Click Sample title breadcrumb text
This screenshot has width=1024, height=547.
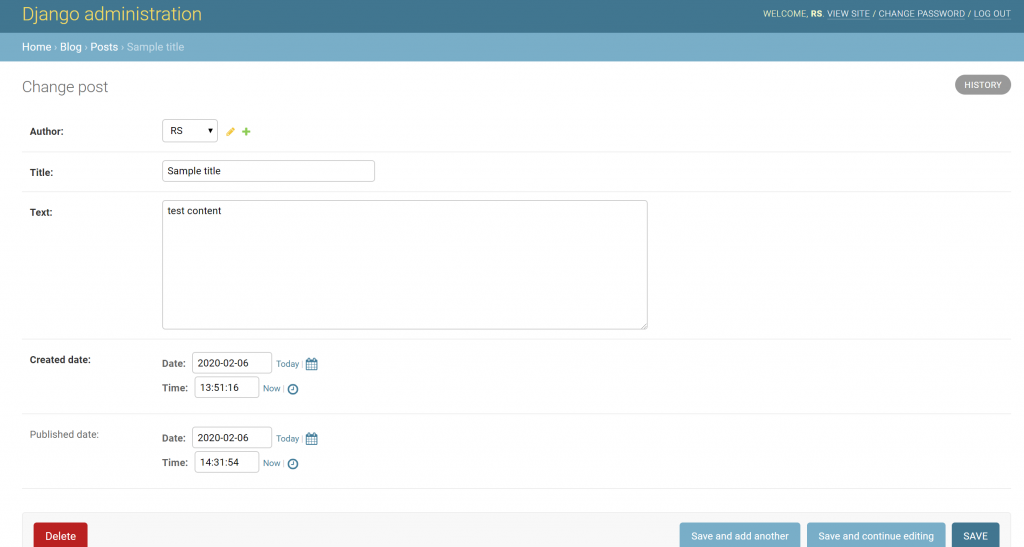point(155,47)
